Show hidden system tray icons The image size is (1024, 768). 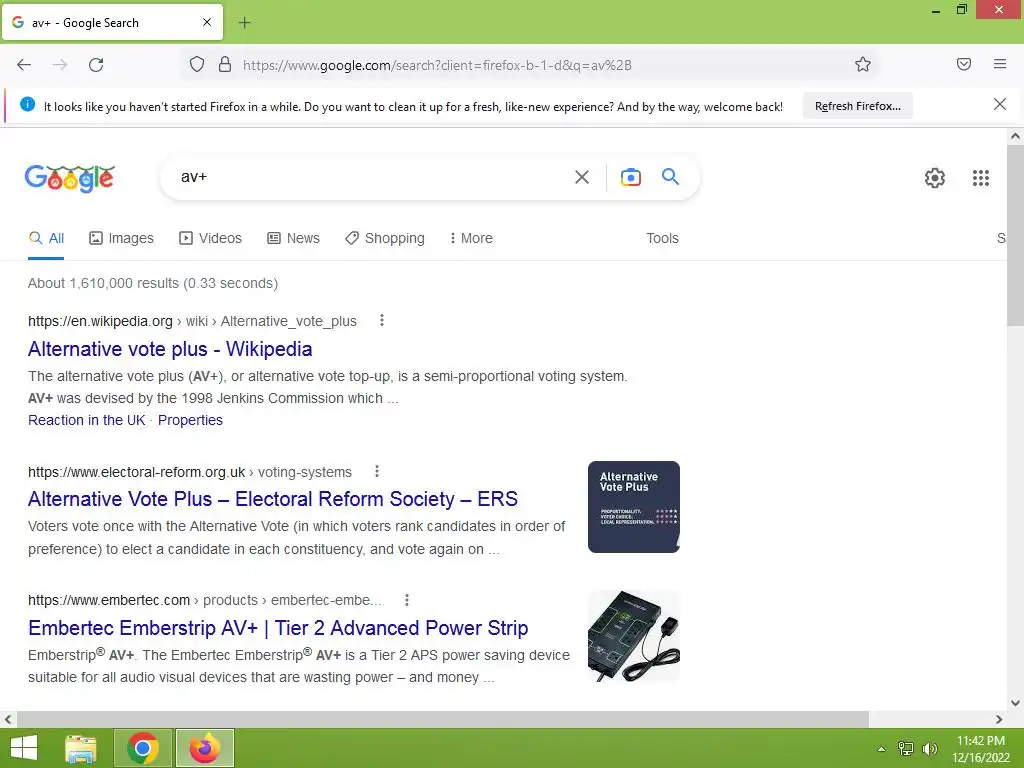(881, 749)
